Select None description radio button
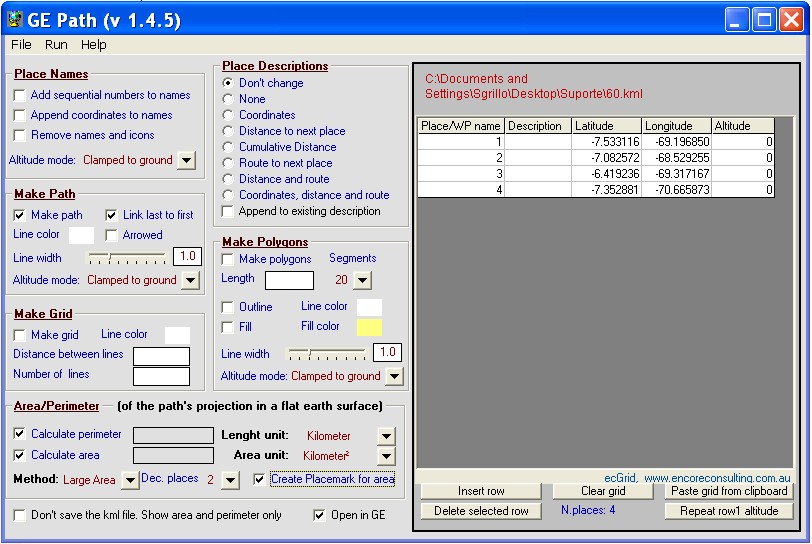Screen dimensions: 812x544 (x=228, y=99)
